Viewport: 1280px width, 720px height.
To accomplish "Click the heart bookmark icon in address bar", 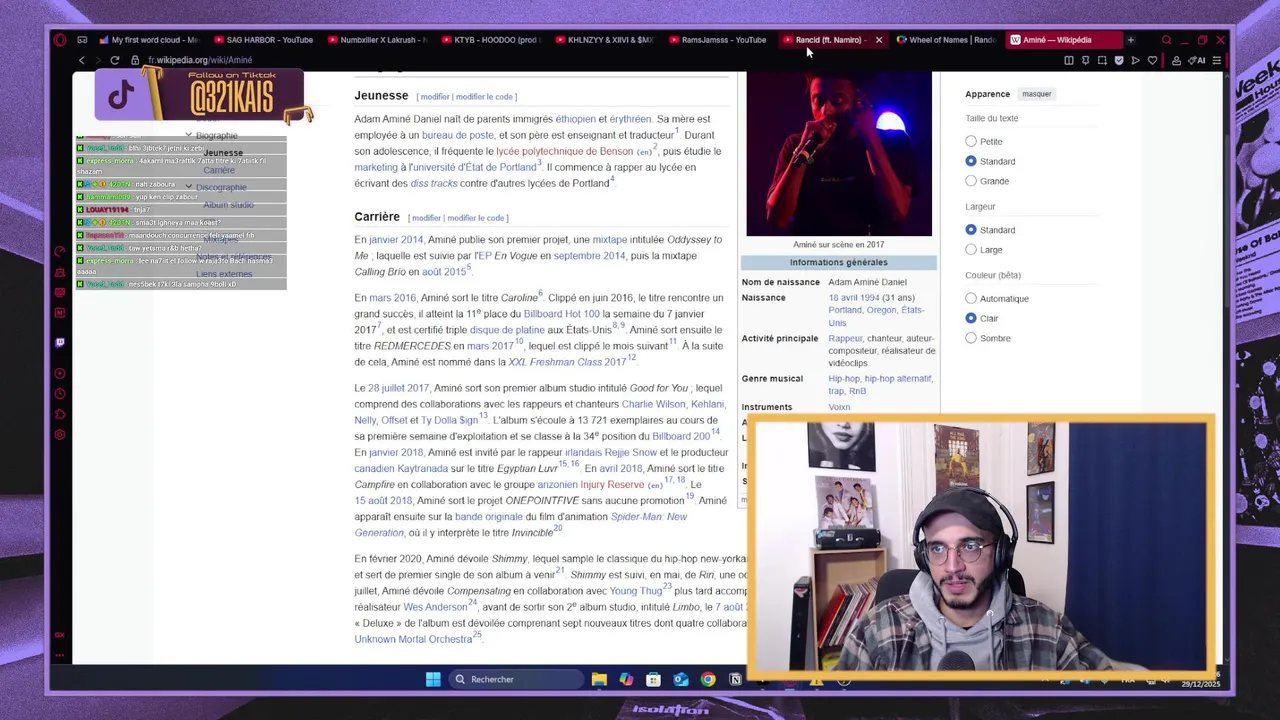I will point(1152,60).
